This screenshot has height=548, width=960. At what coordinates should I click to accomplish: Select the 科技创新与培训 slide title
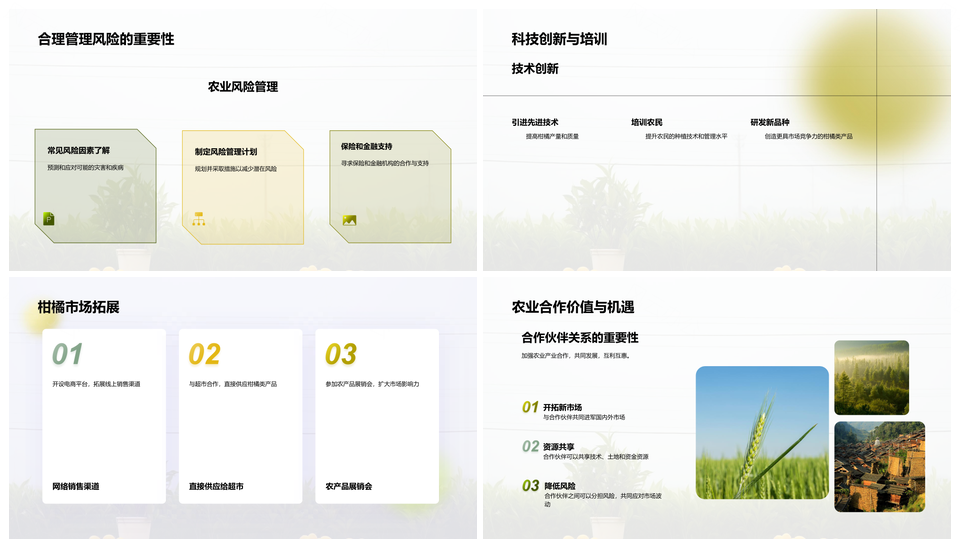click(559, 39)
